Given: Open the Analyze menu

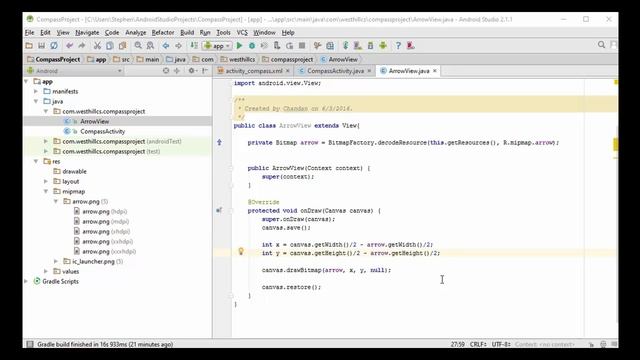Looking at the screenshot, I should point(136,32).
